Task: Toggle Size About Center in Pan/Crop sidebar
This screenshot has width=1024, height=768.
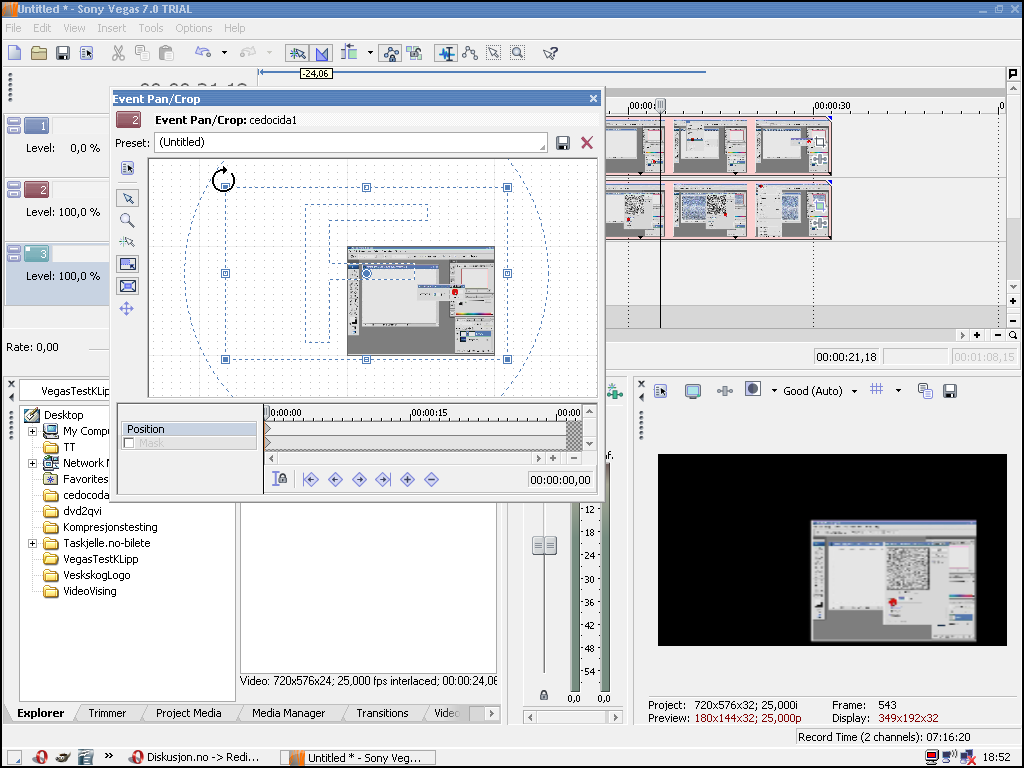Action: coord(127,286)
